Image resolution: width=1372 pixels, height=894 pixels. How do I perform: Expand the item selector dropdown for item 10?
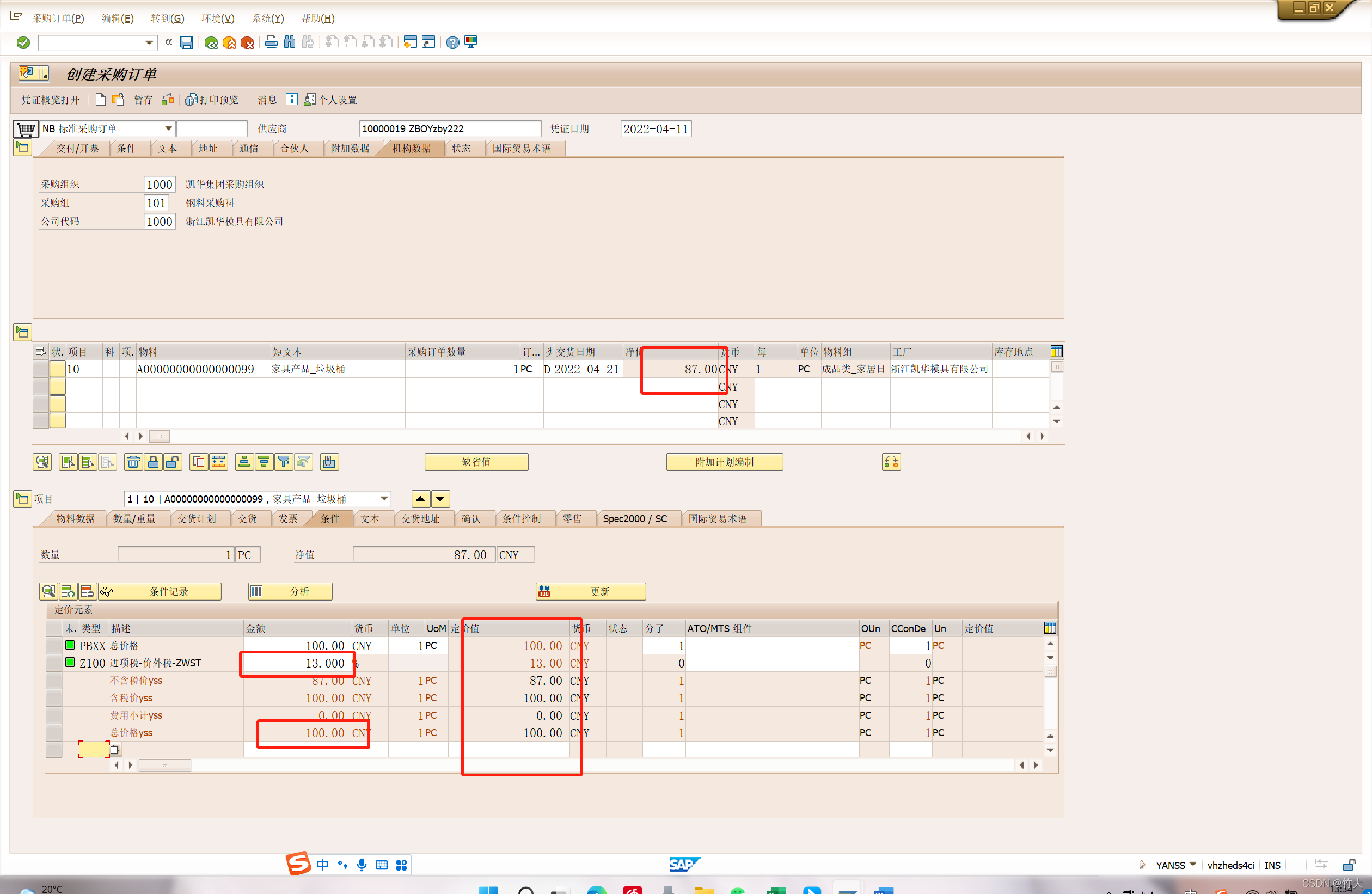384,499
